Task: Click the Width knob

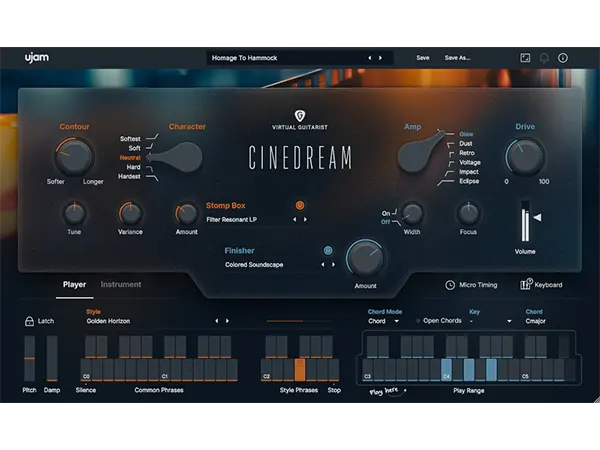Action: (x=412, y=214)
